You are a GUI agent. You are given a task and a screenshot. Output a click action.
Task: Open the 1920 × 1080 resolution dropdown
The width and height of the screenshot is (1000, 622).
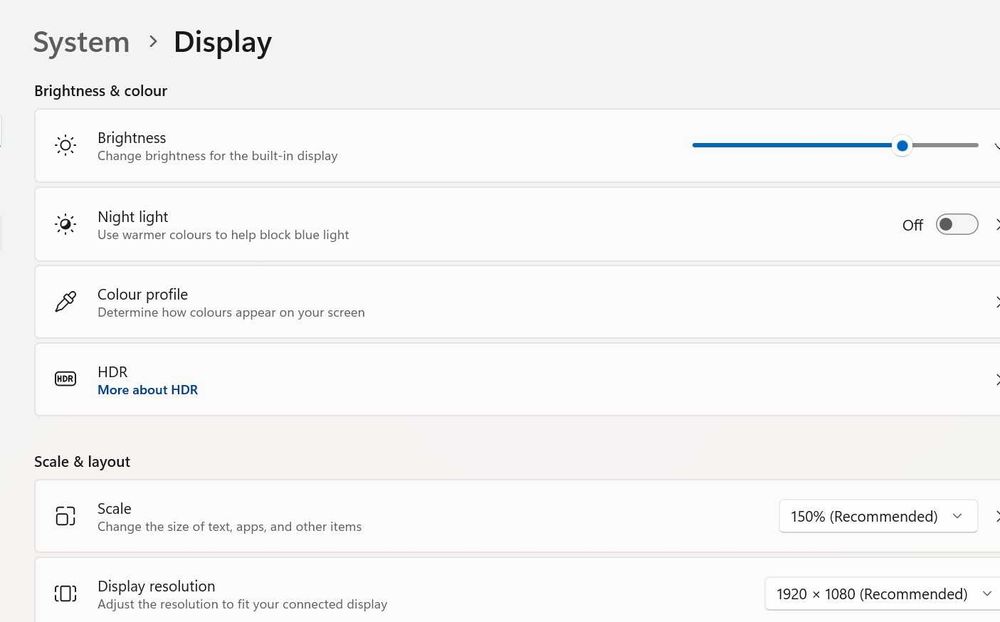pos(870,594)
